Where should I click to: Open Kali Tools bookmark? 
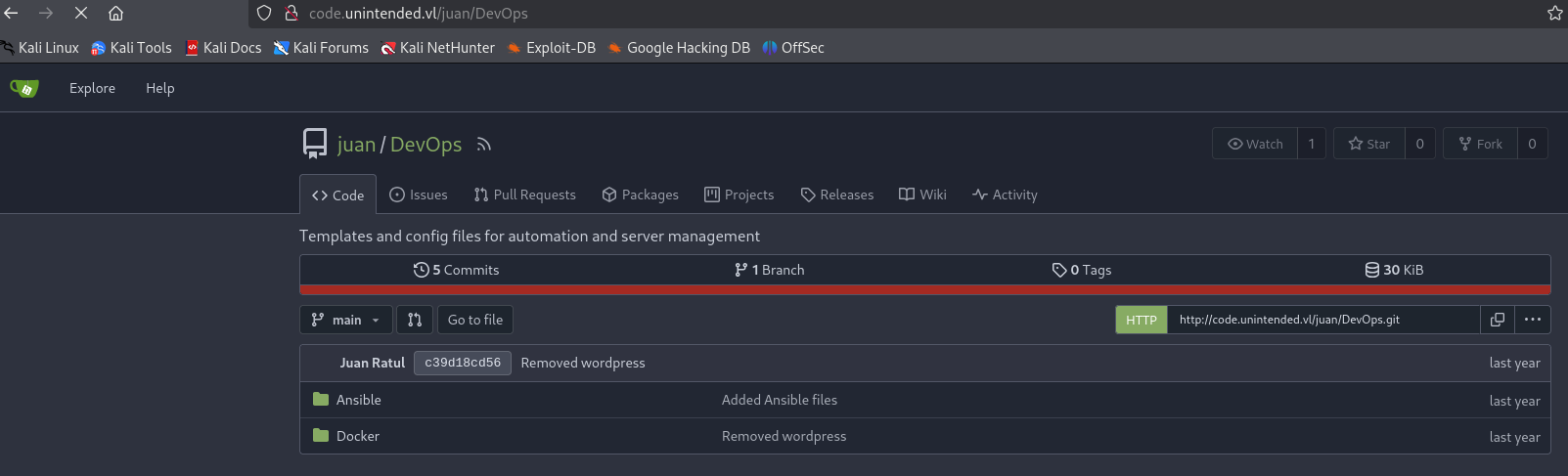(x=131, y=47)
